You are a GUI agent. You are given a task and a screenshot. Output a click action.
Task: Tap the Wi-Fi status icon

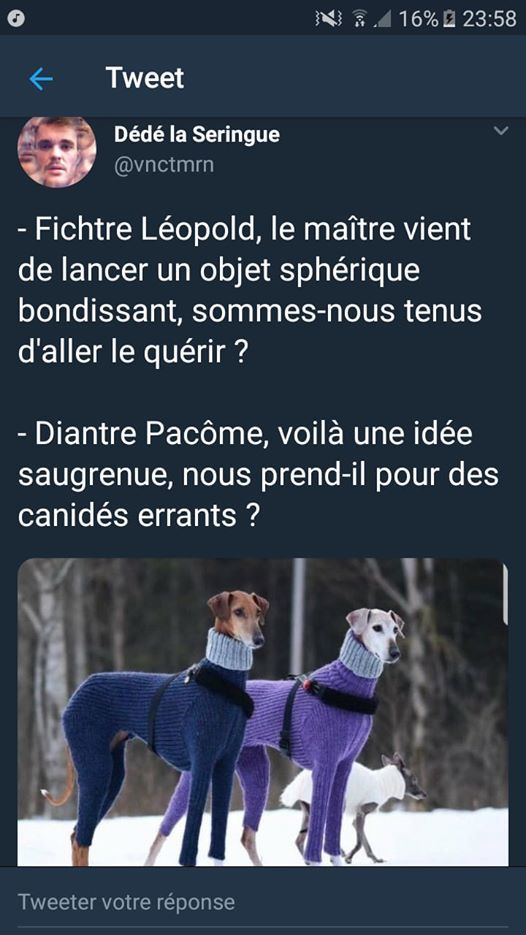(x=358, y=19)
